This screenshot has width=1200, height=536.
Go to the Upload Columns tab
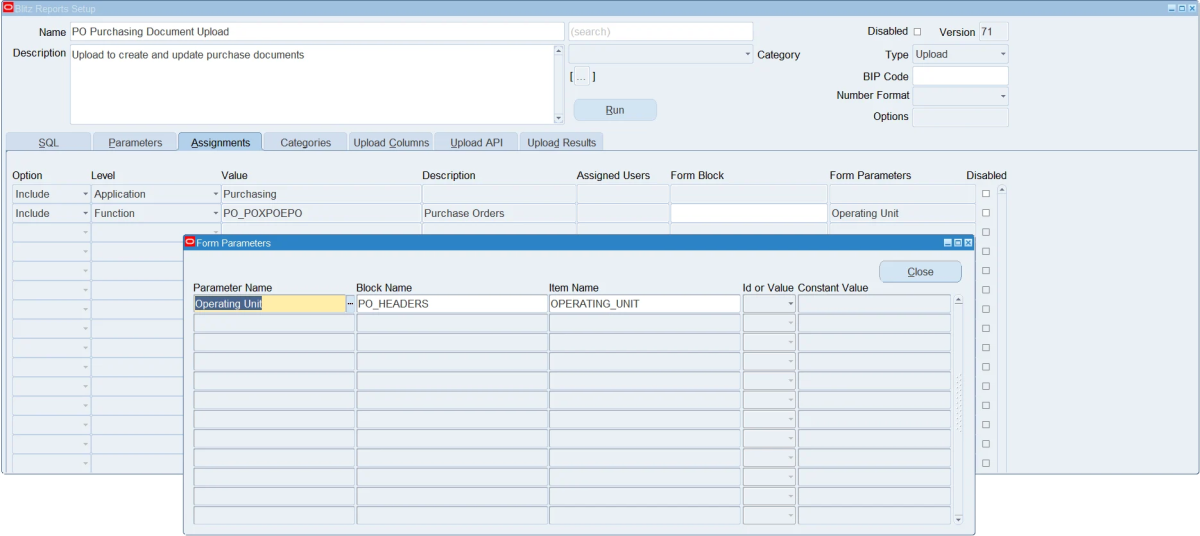coord(391,142)
